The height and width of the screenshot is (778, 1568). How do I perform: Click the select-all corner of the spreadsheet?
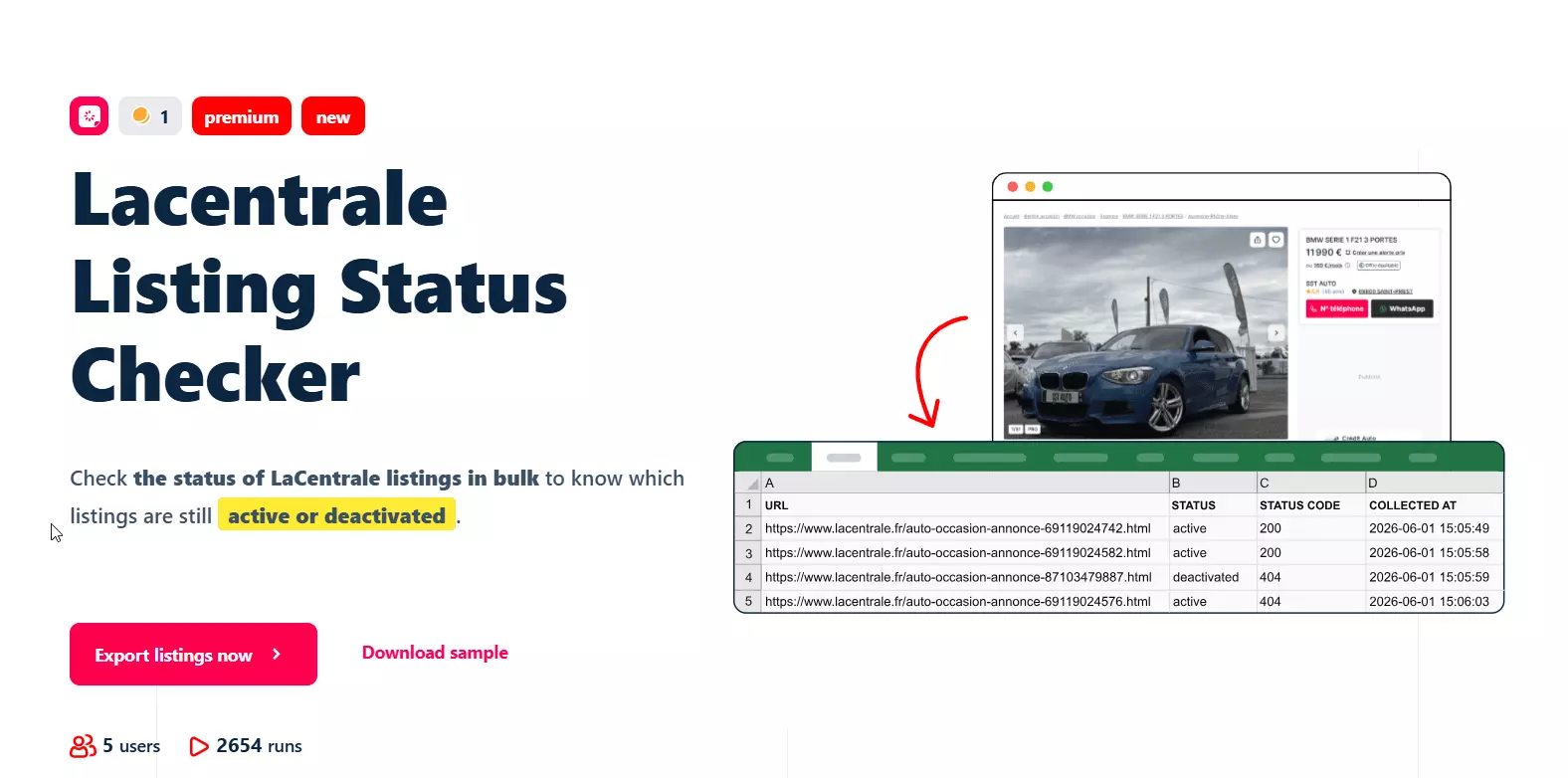click(x=748, y=483)
